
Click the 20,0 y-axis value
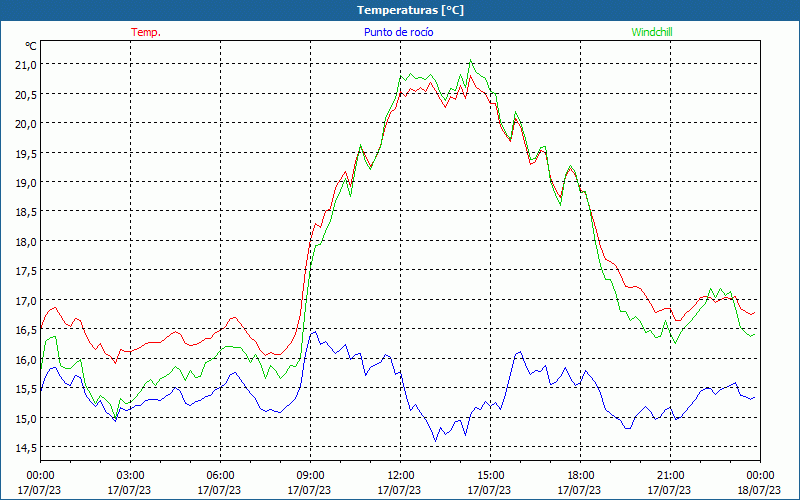26,123
